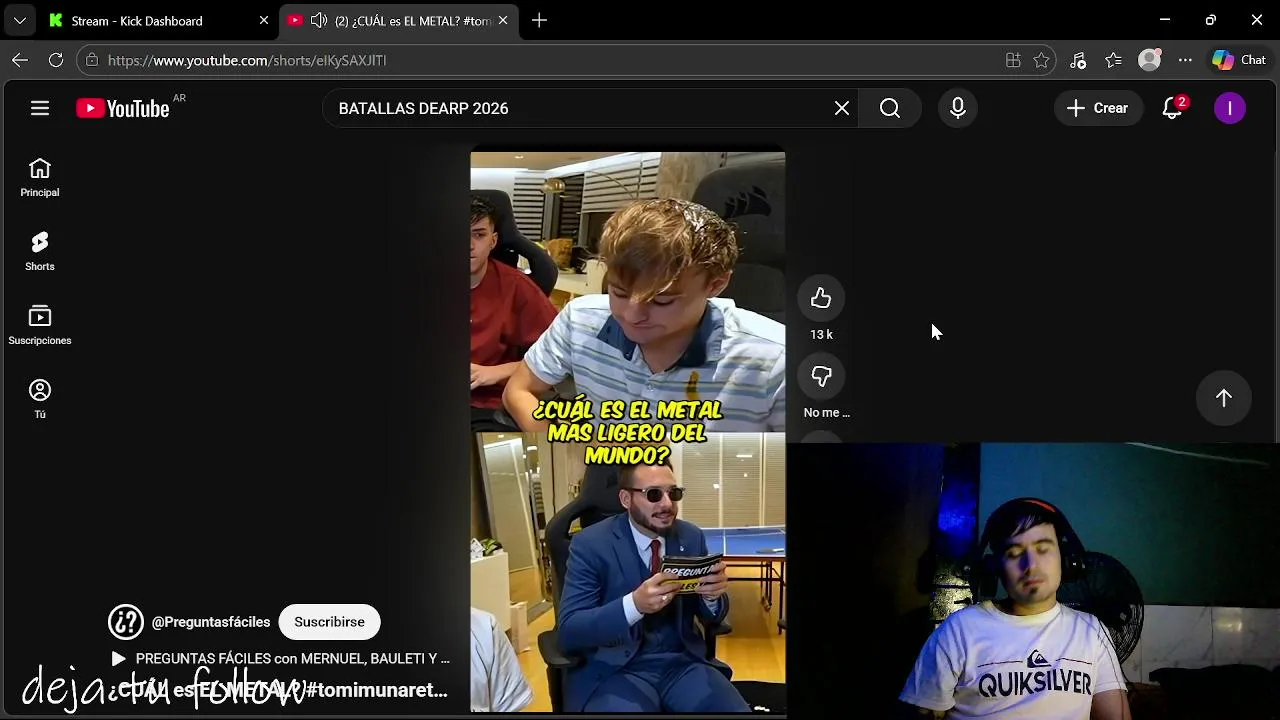The image size is (1280, 720).
Task: Clear the search box with X
Action: click(842, 108)
